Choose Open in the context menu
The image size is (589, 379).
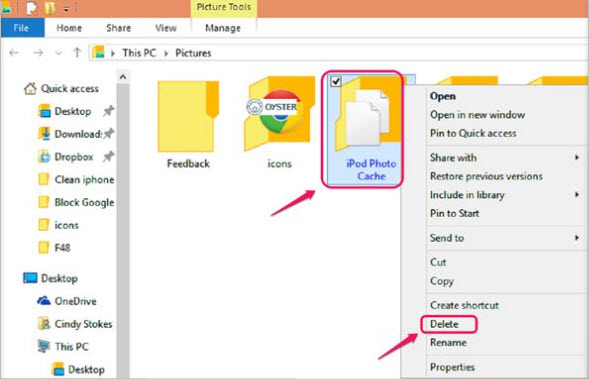pos(443,96)
